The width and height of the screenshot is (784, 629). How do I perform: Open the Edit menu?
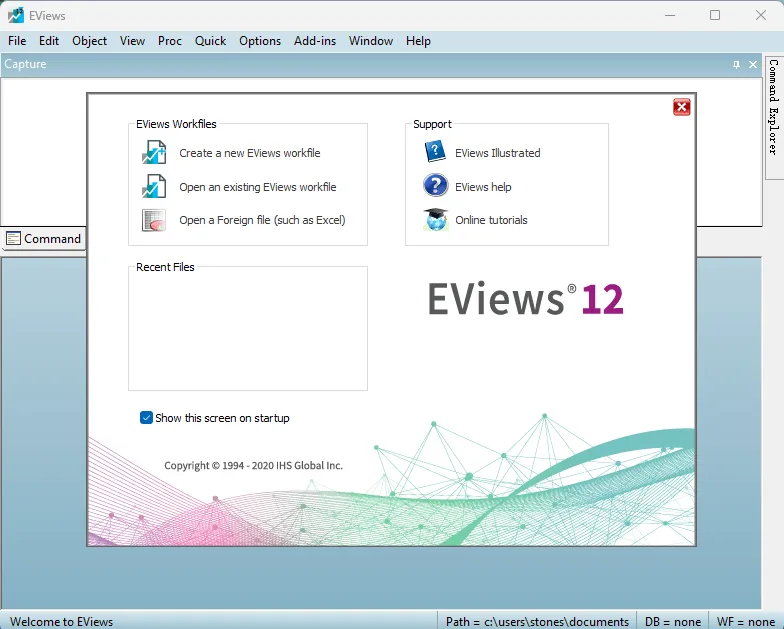[49, 41]
